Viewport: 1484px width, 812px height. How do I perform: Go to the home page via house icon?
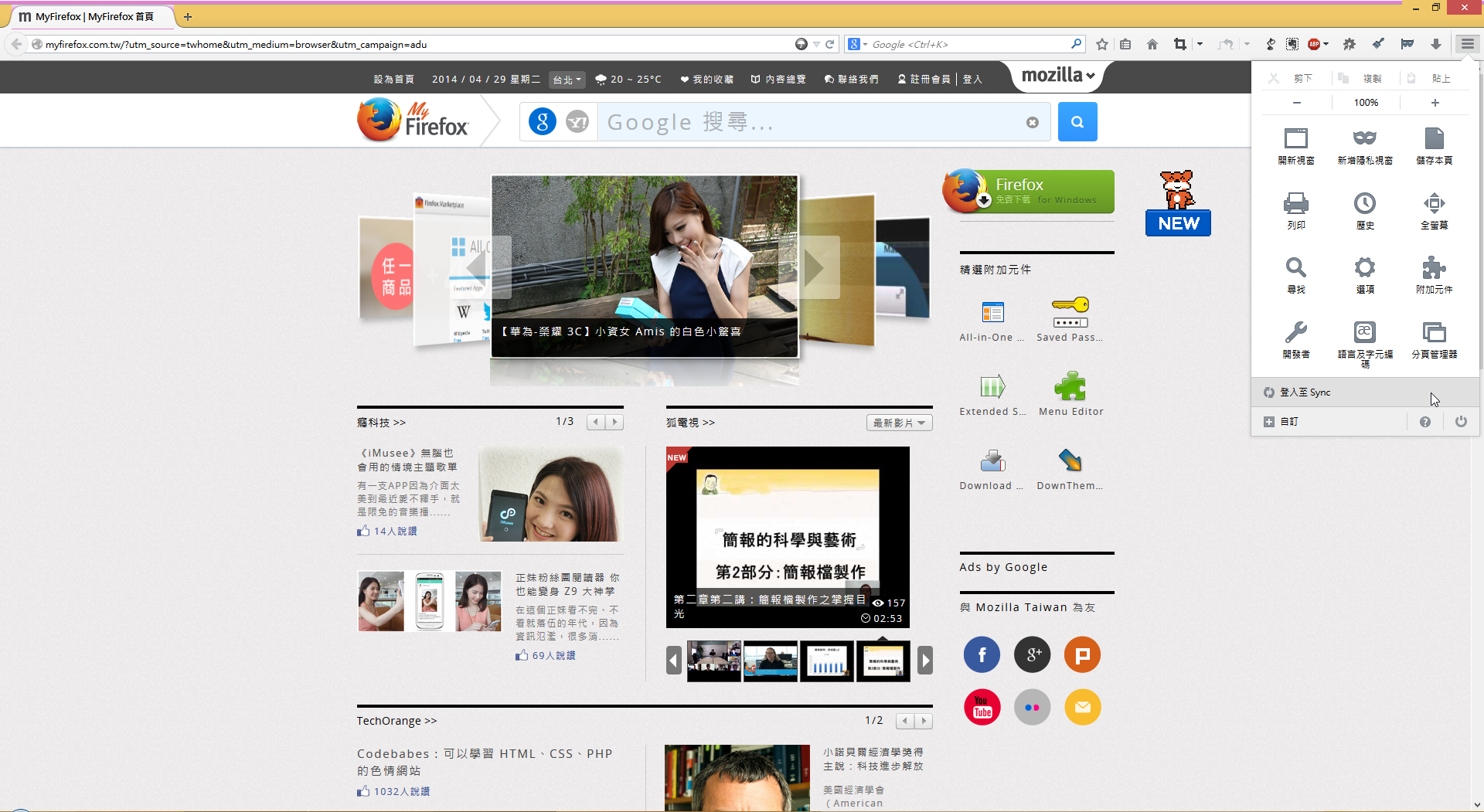tap(1152, 44)
